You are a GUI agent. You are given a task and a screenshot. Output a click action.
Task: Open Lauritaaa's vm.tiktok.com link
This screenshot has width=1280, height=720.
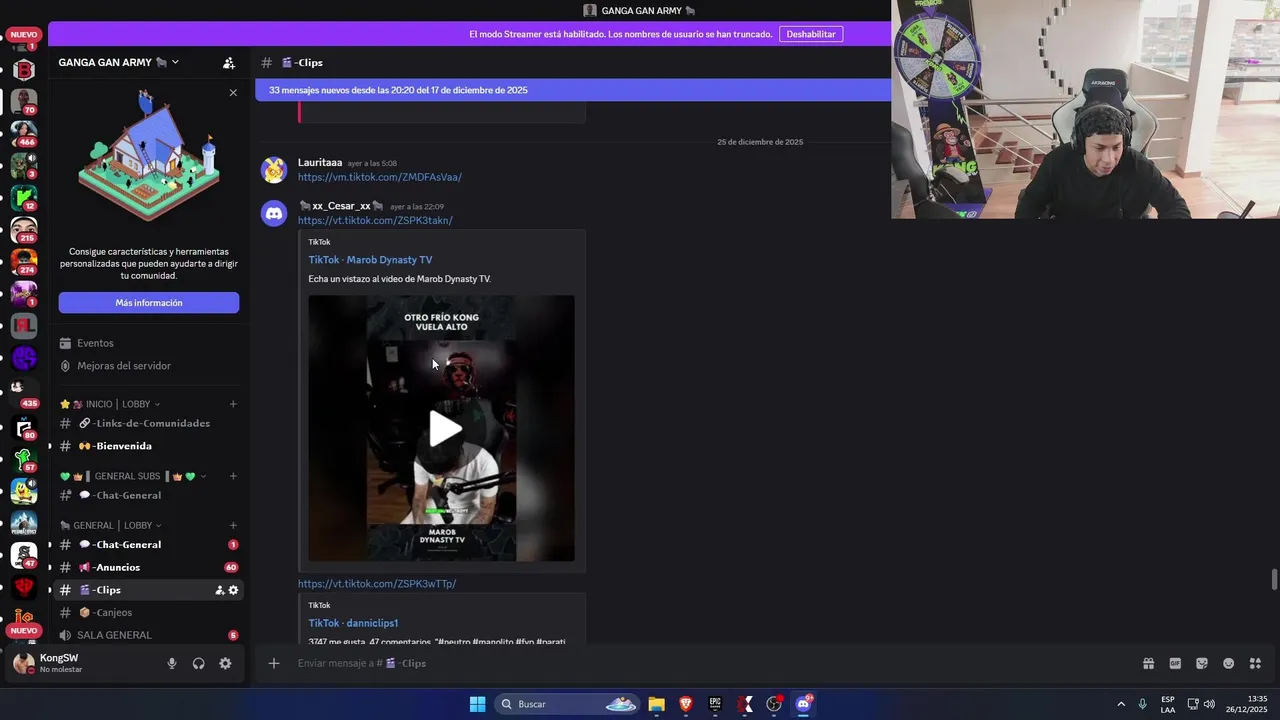point(380,177)
